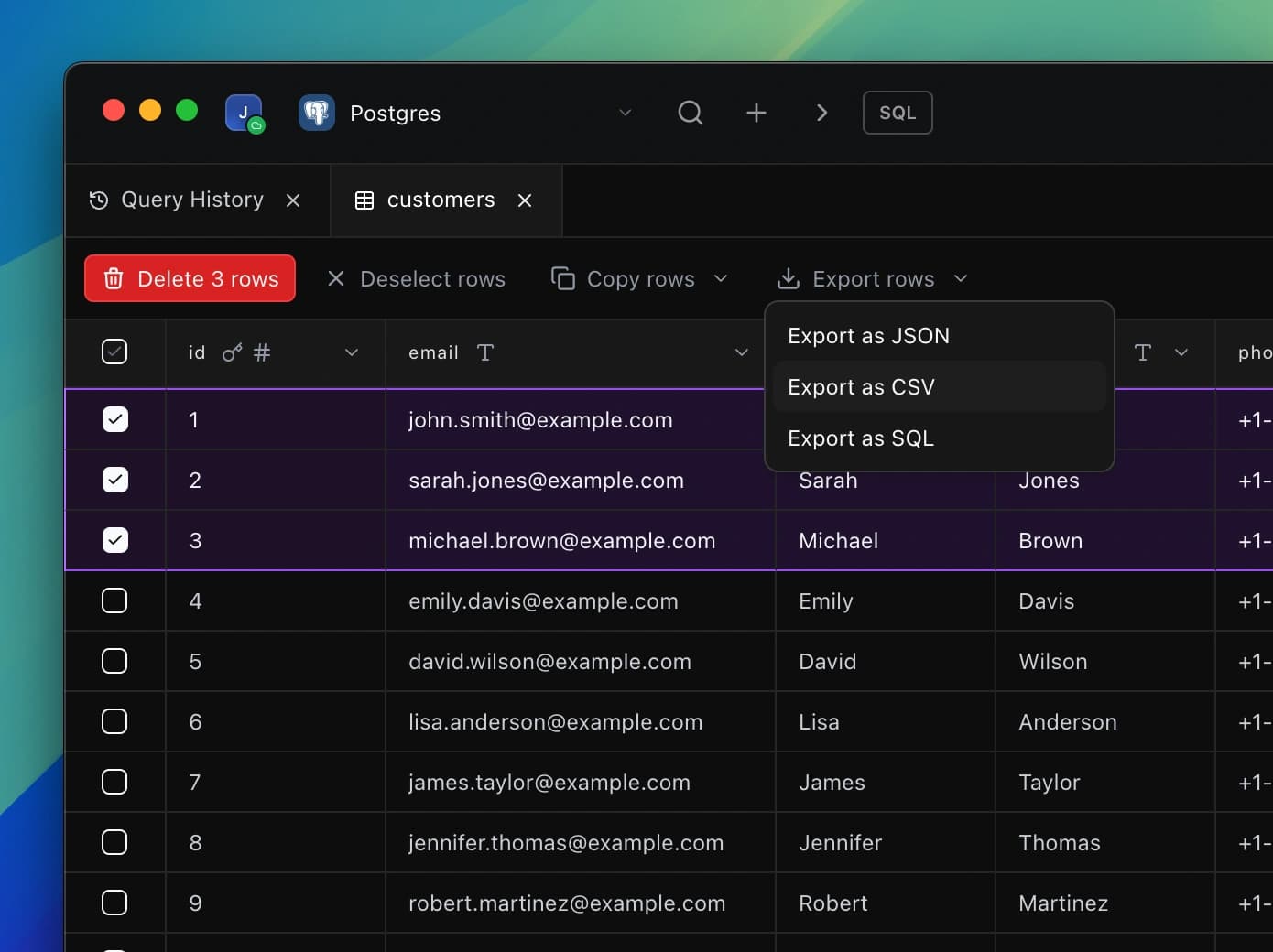Click the primary key icon in id header
Image resolution: width=1273 pixels, height=952 pixels.
point(233,352)
